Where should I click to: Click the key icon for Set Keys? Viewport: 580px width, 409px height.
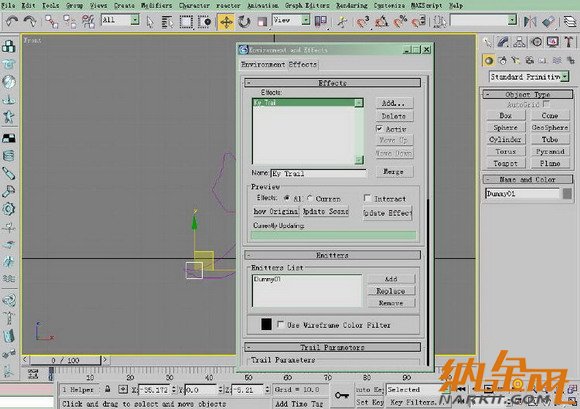pyautogui.click(x=342, y=395)
